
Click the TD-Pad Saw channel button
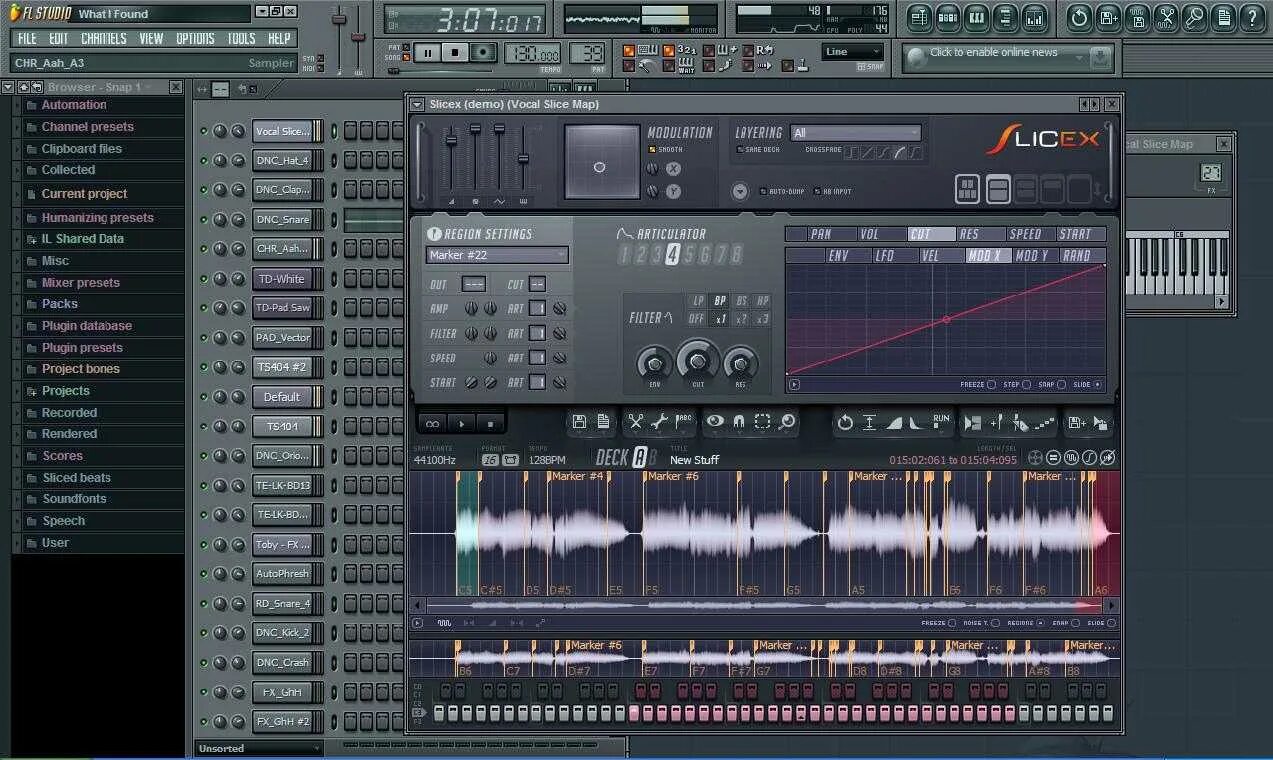pos(284,308)
